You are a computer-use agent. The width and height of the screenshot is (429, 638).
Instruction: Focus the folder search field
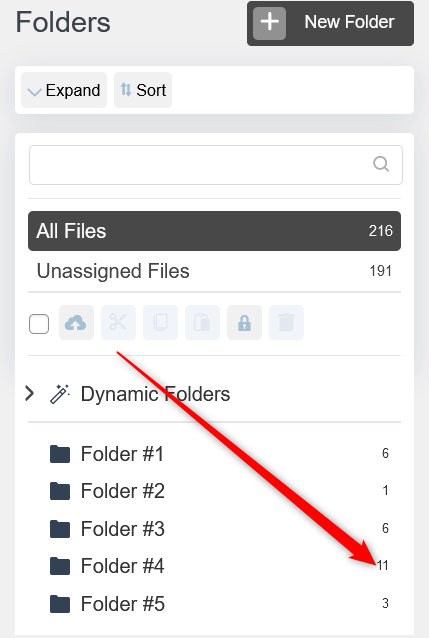tap(216, 165)
